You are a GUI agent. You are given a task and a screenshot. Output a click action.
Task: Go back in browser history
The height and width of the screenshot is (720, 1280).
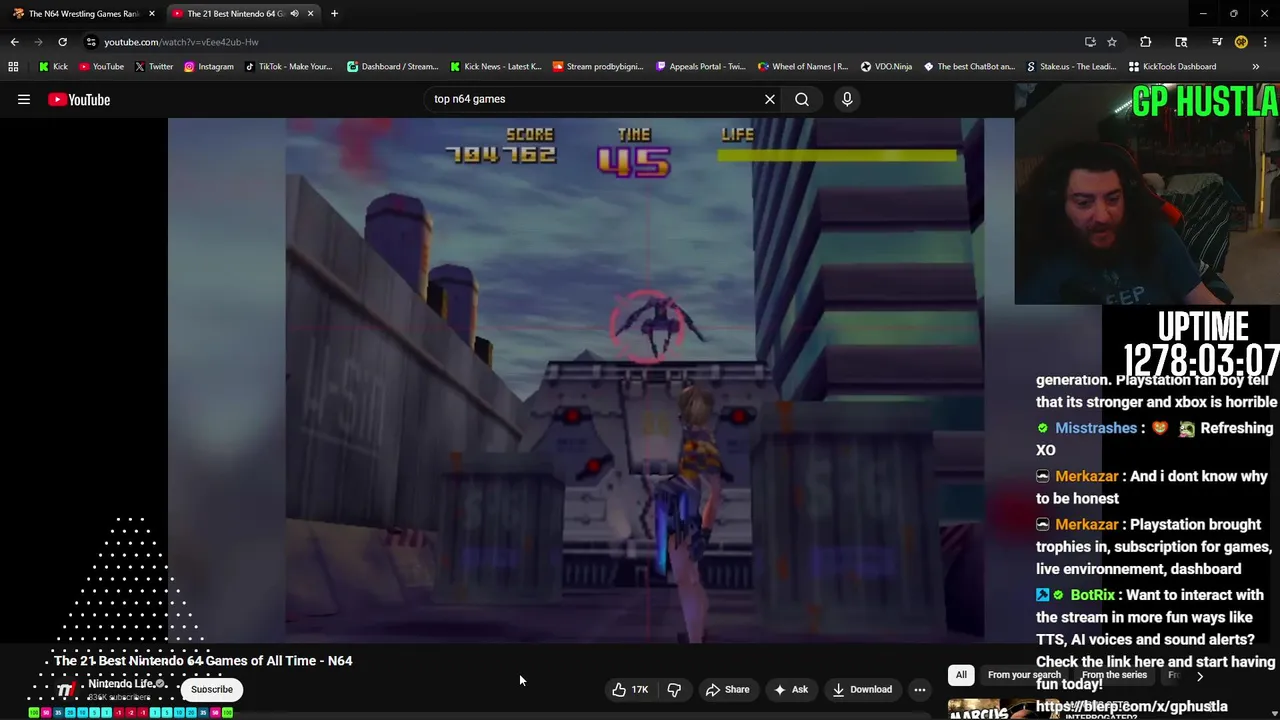point(15,42)
